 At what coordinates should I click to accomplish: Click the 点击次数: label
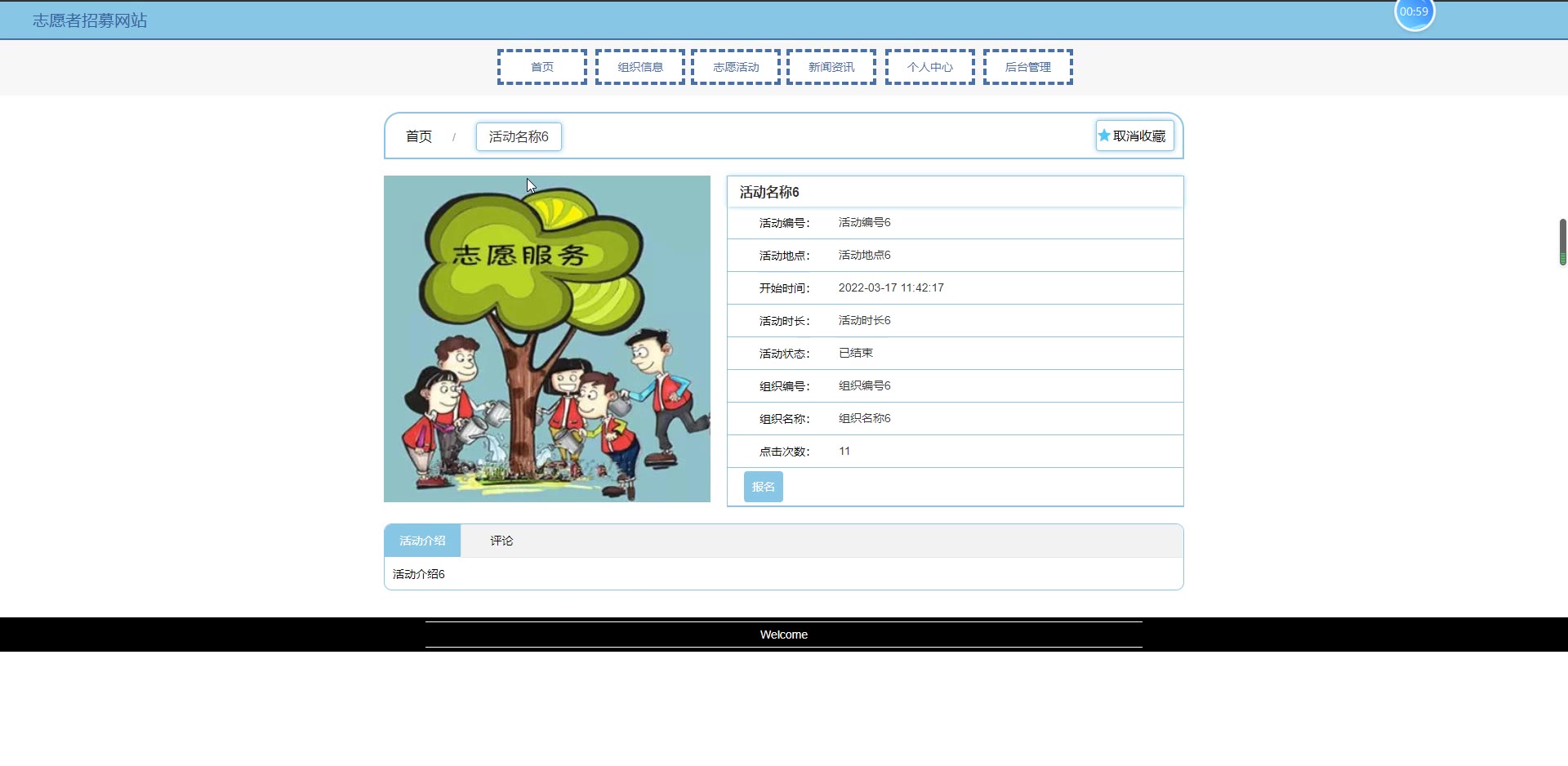pos(784,452)
